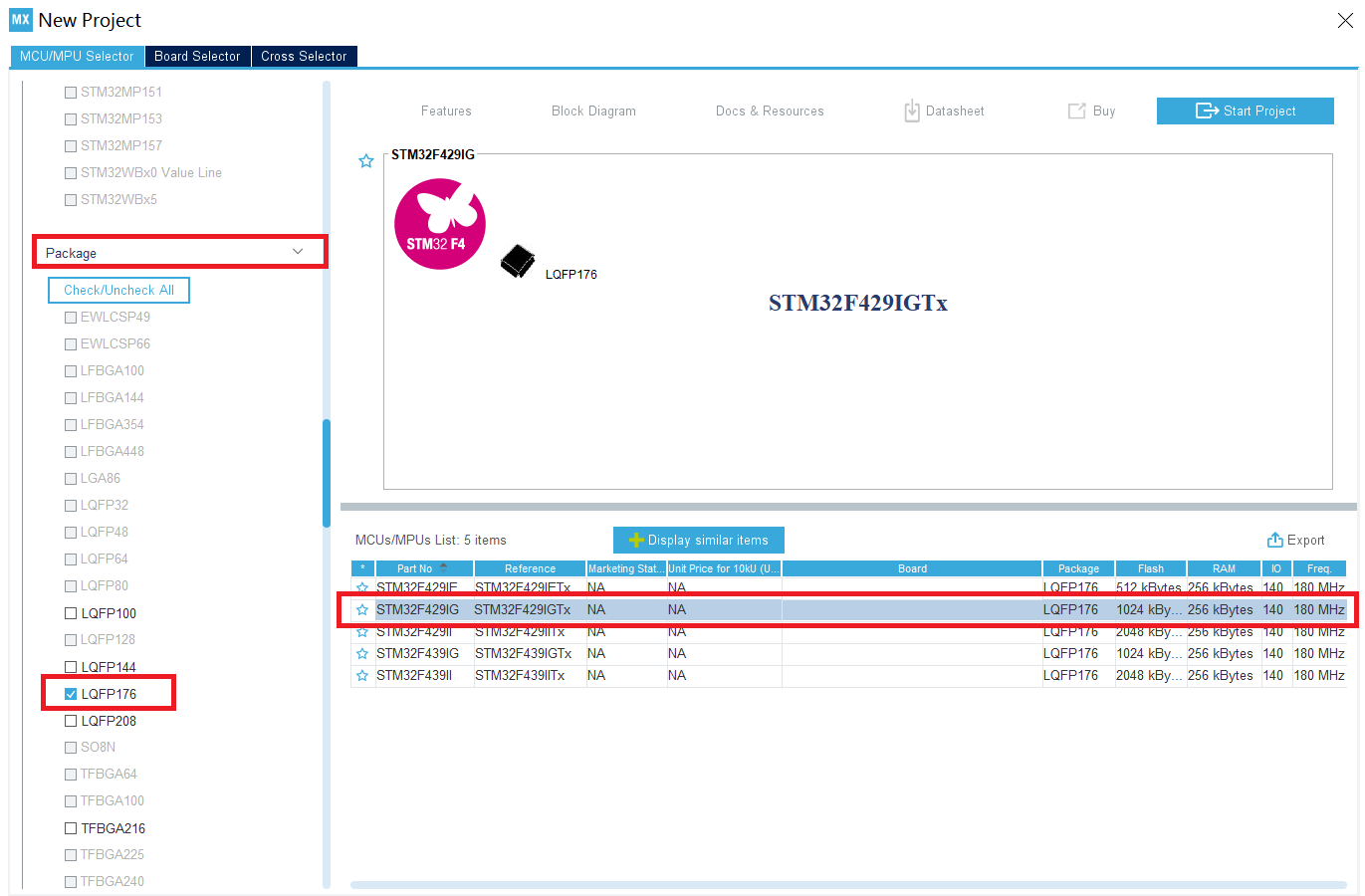Sort by Freq. column header

pyautogui.click(x=1319, y=568)
